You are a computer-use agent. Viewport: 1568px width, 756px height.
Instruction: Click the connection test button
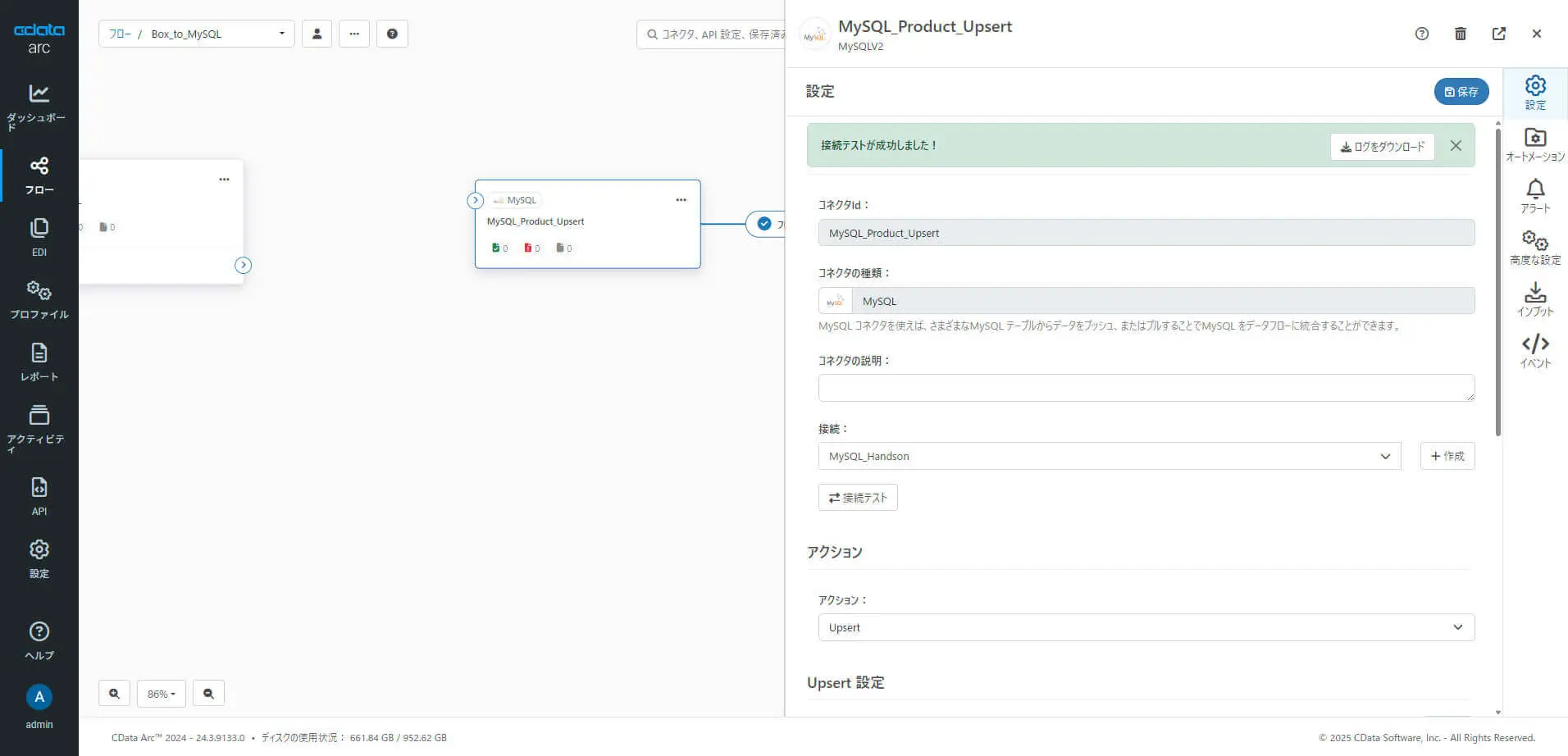click(857, 498)
